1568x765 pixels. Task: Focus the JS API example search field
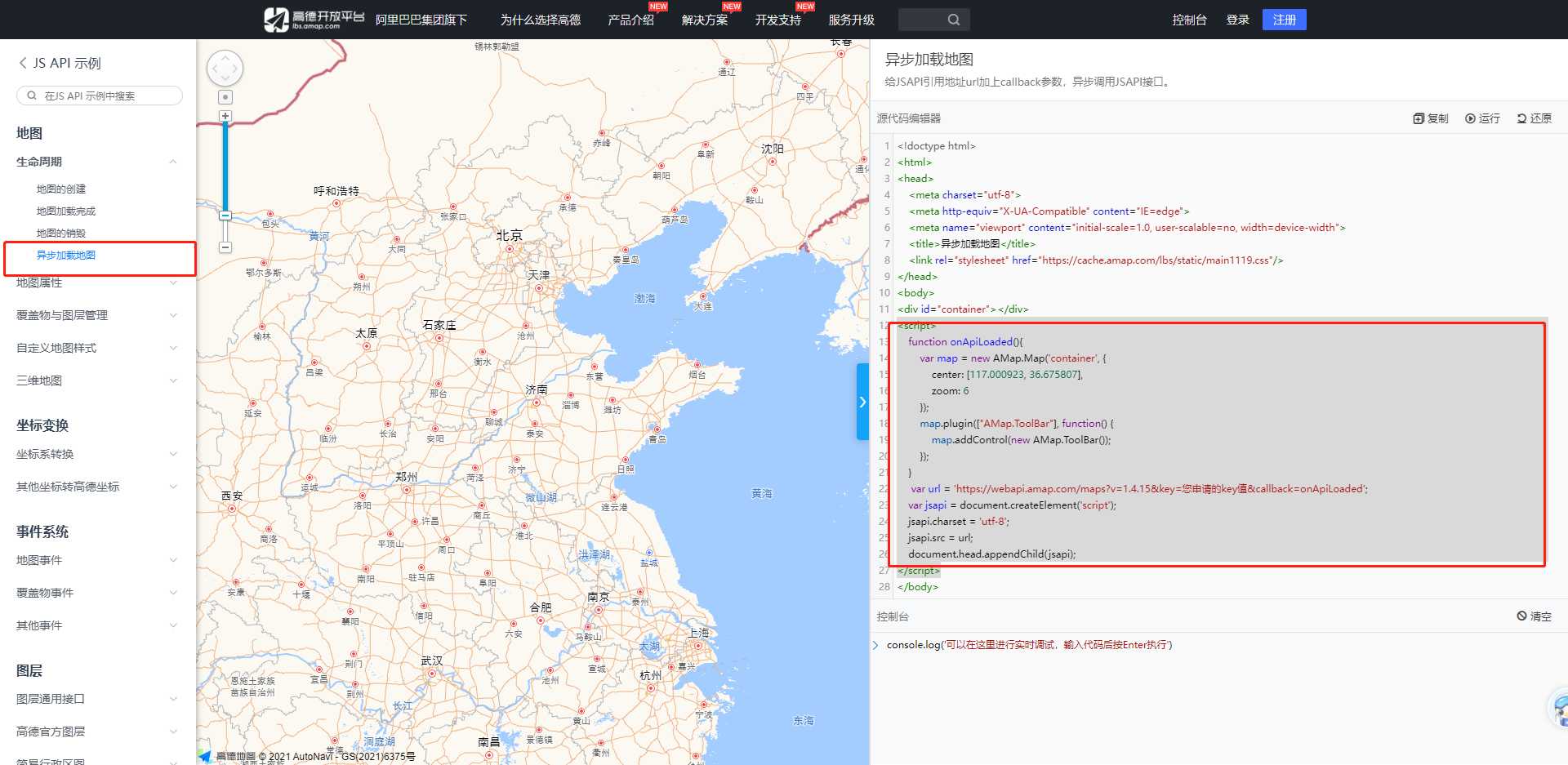(100, 96)
